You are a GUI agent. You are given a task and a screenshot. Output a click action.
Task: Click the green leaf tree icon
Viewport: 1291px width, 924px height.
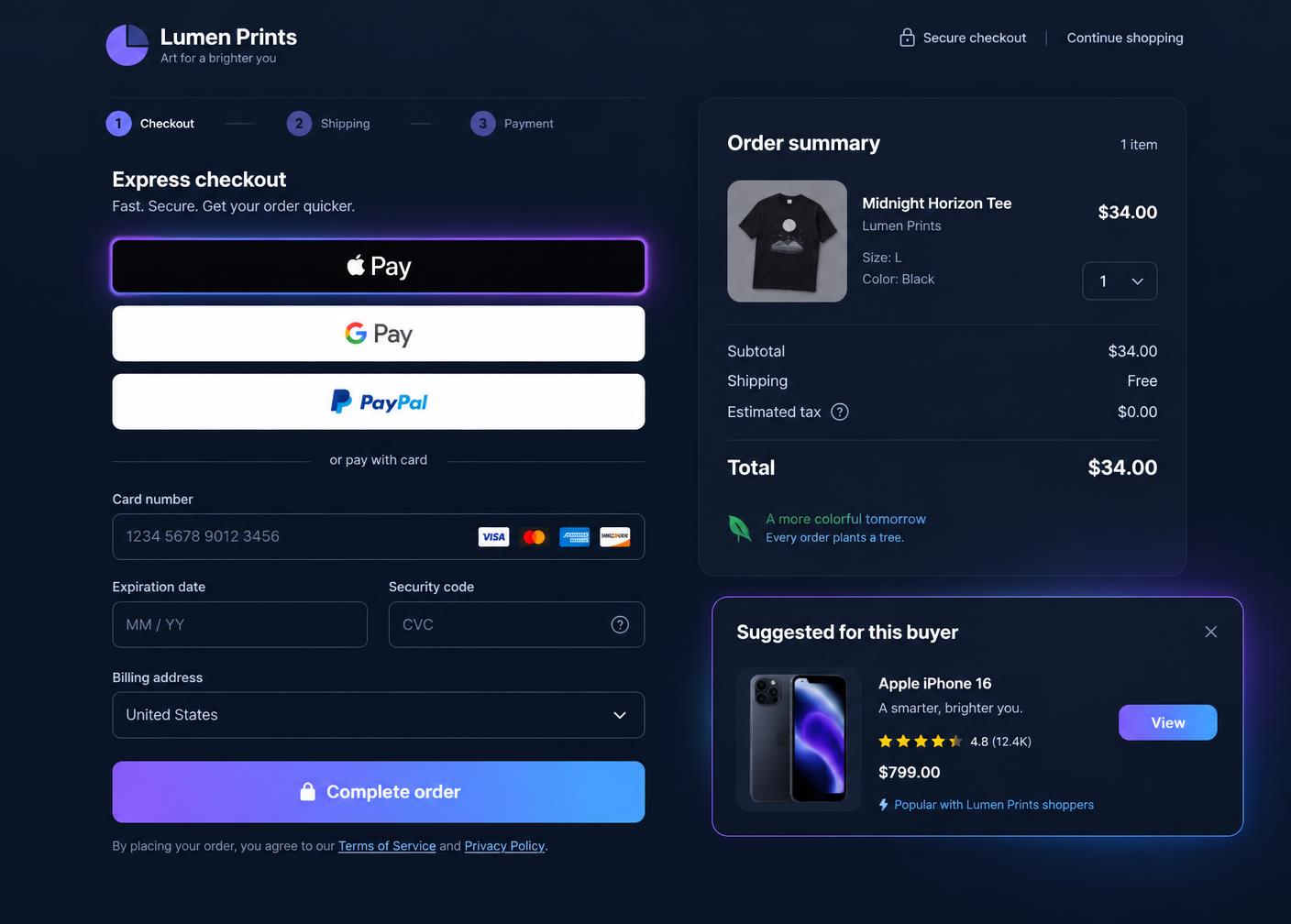(x=739, y=528)
